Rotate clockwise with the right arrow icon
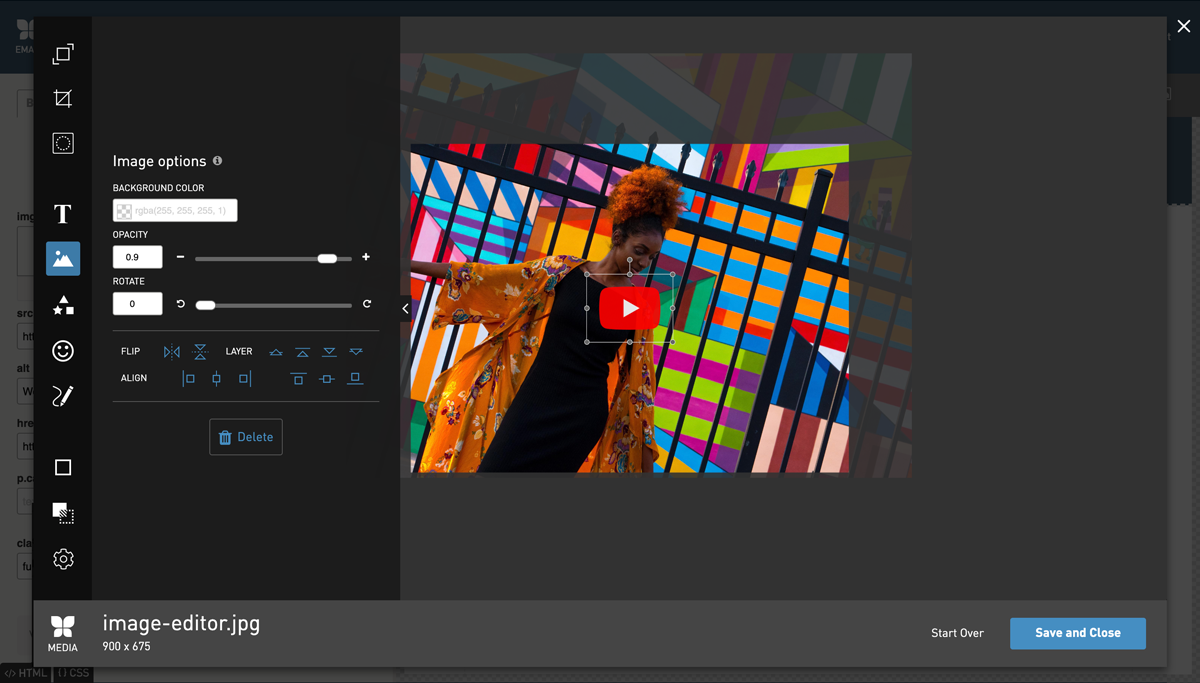The height and width of the screenshot is (683, 1200). pos(367,304)
